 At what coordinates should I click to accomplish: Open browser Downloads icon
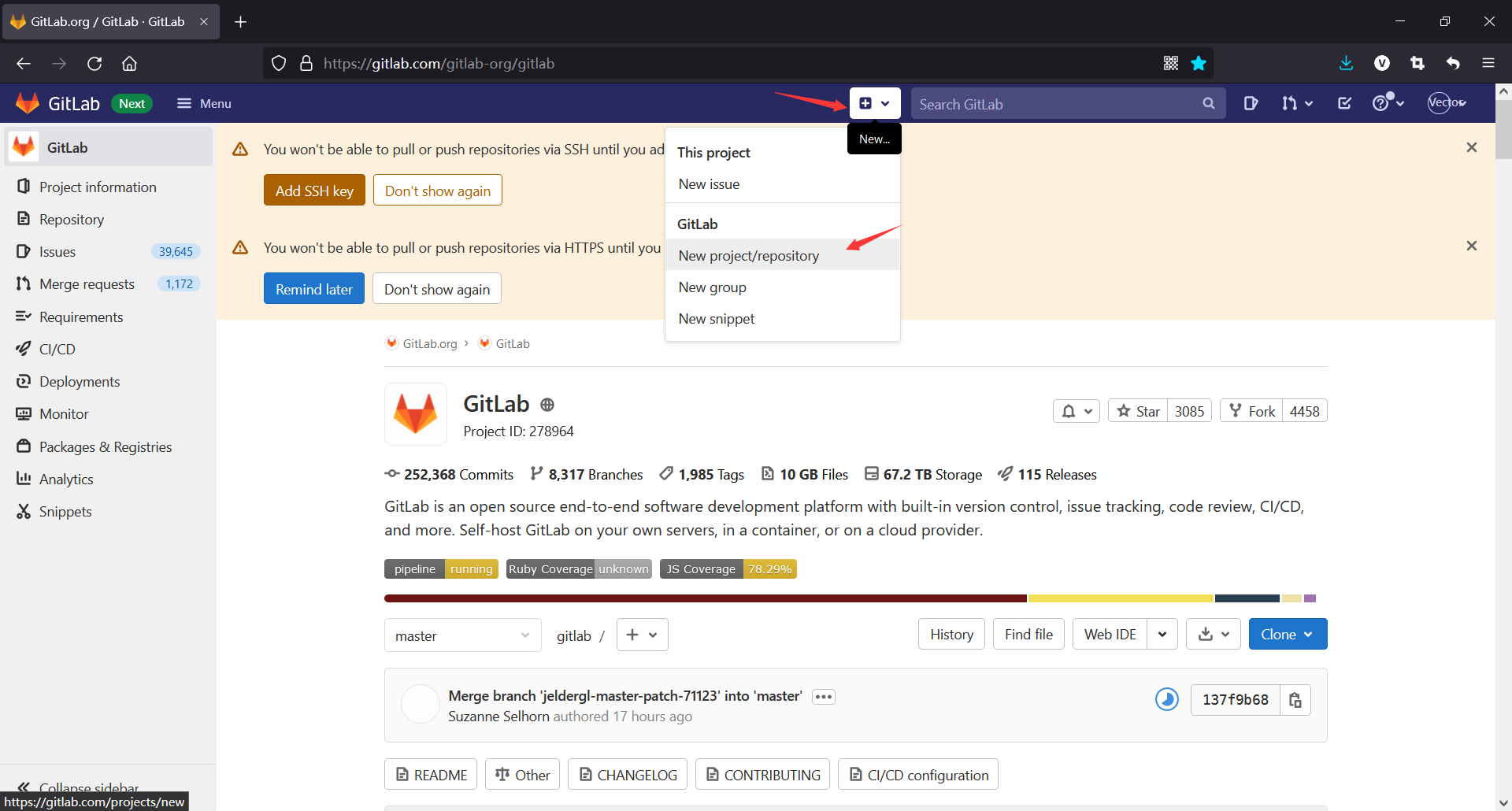pos(1346,64)
